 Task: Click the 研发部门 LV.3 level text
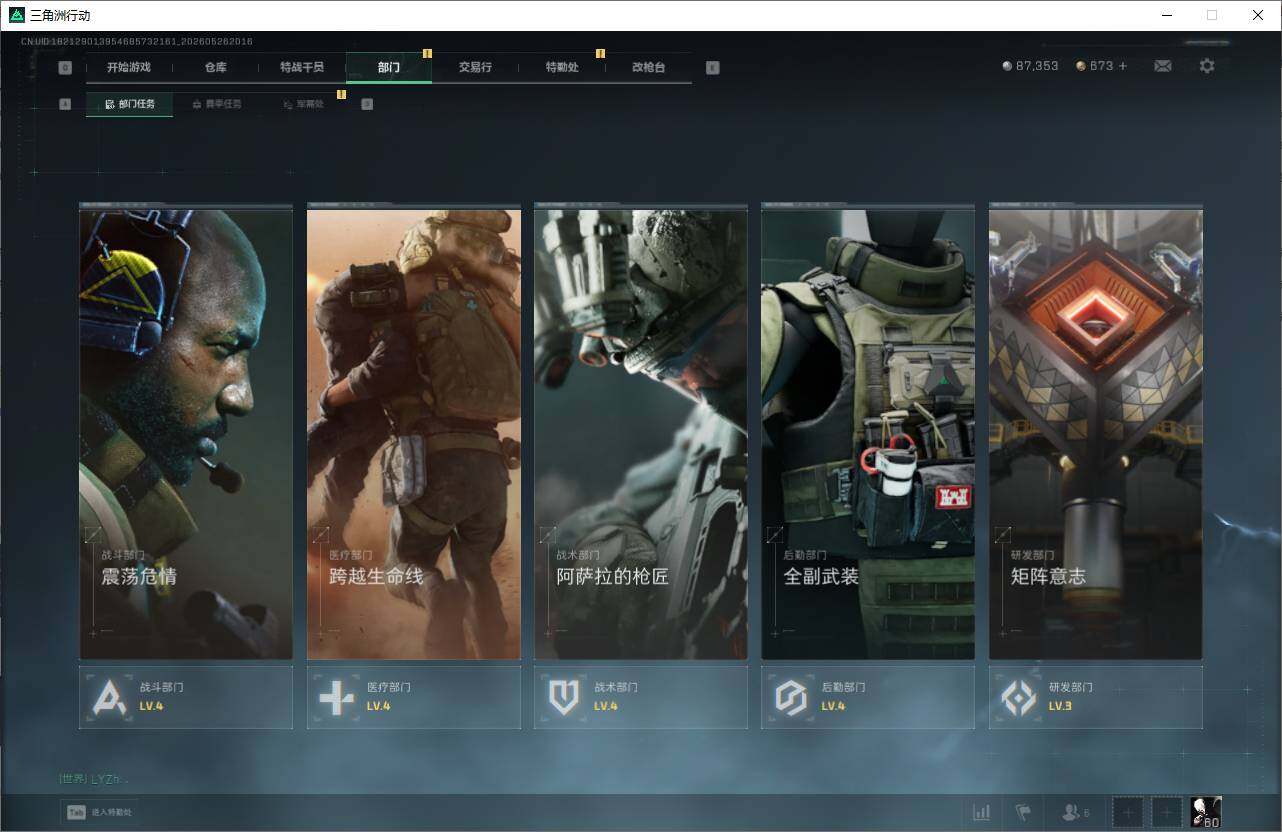pos(1060,706)
